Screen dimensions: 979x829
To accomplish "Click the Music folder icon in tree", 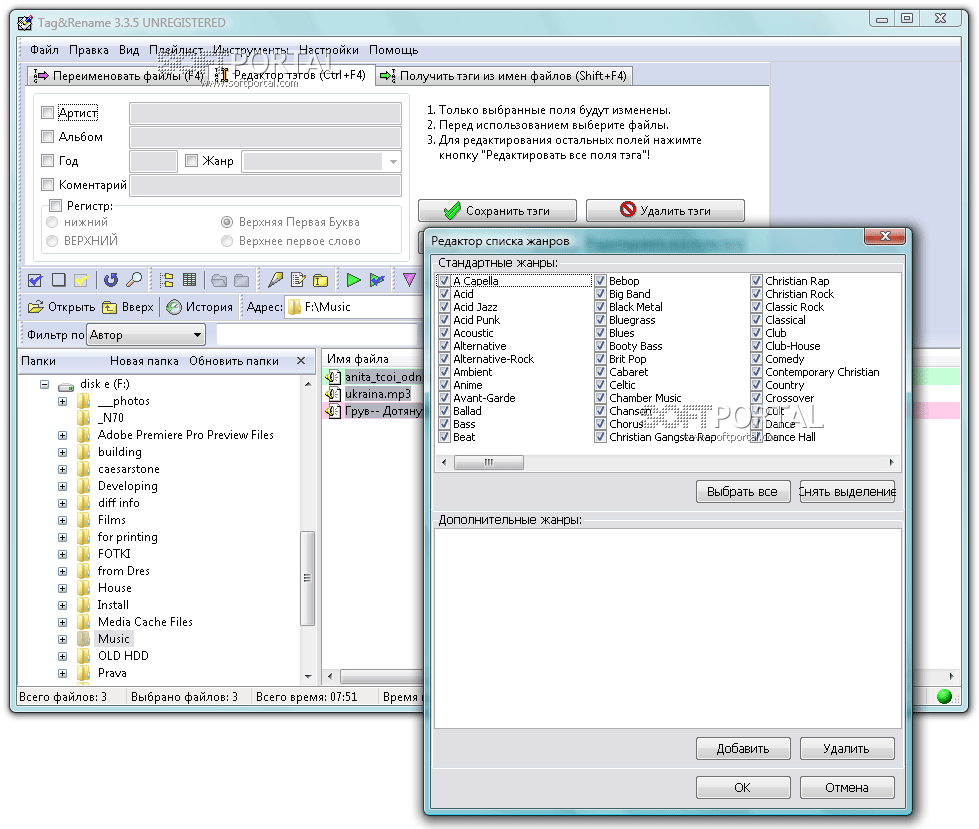I will click(84, 639).
